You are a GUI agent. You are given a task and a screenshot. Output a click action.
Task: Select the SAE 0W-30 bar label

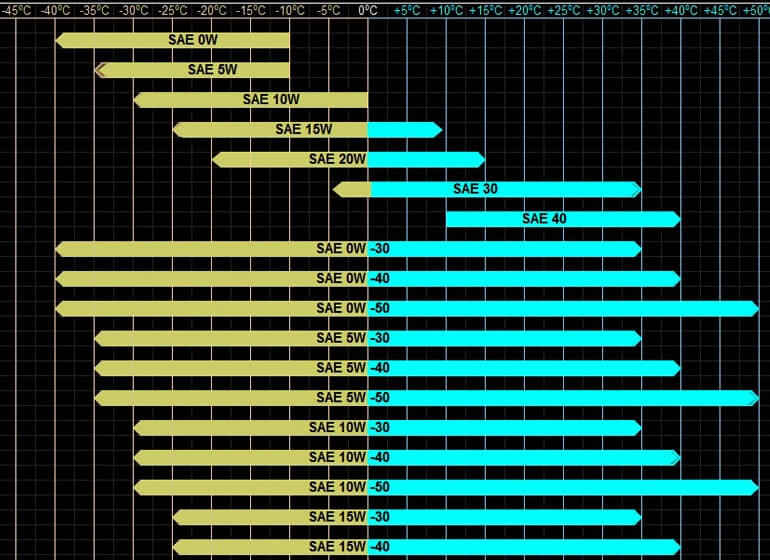coord(353,249)
